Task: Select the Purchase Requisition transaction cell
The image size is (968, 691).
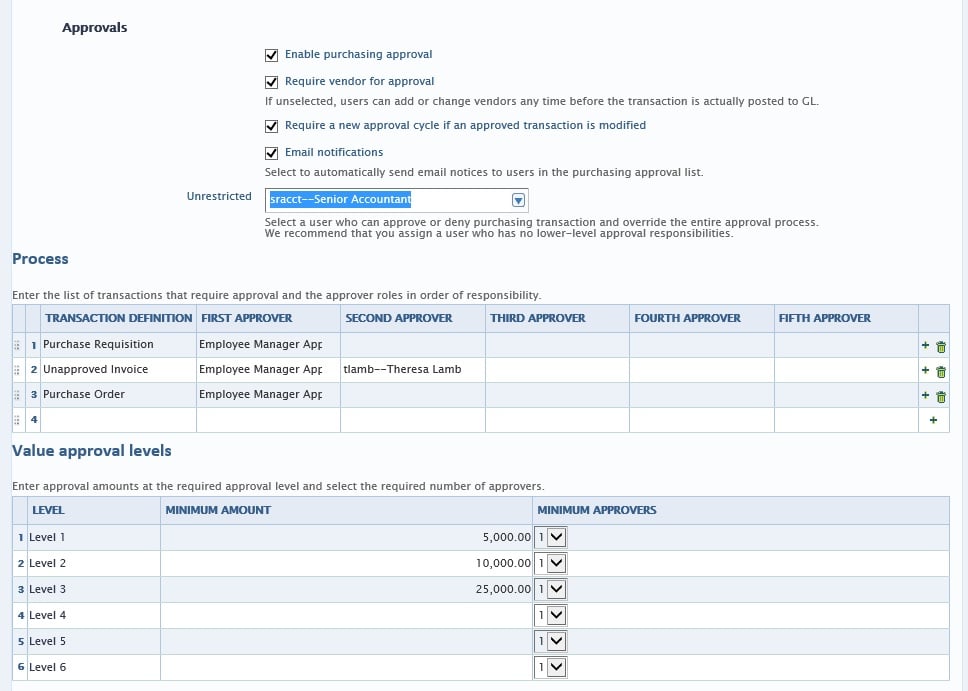Action: click(119, 345)
